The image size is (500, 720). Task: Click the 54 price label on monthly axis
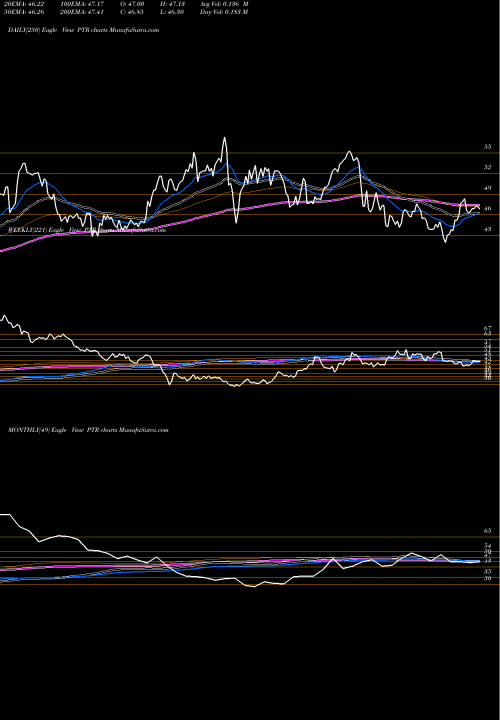click(x=488, y=546)
